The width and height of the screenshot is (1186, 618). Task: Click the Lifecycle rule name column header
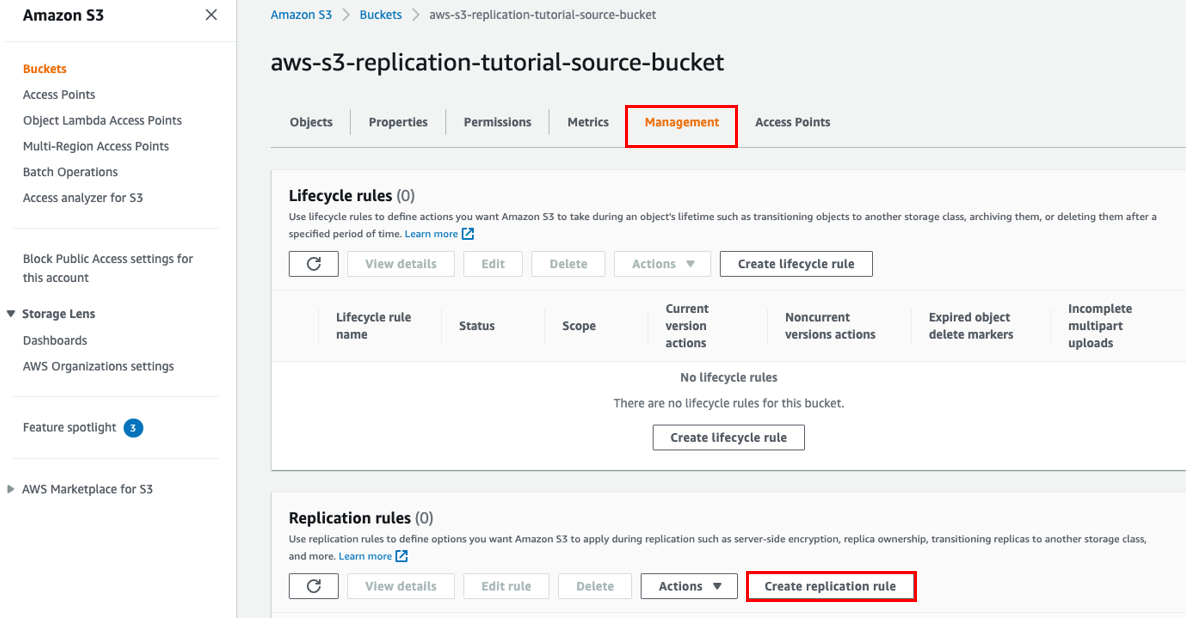[374, 326]
